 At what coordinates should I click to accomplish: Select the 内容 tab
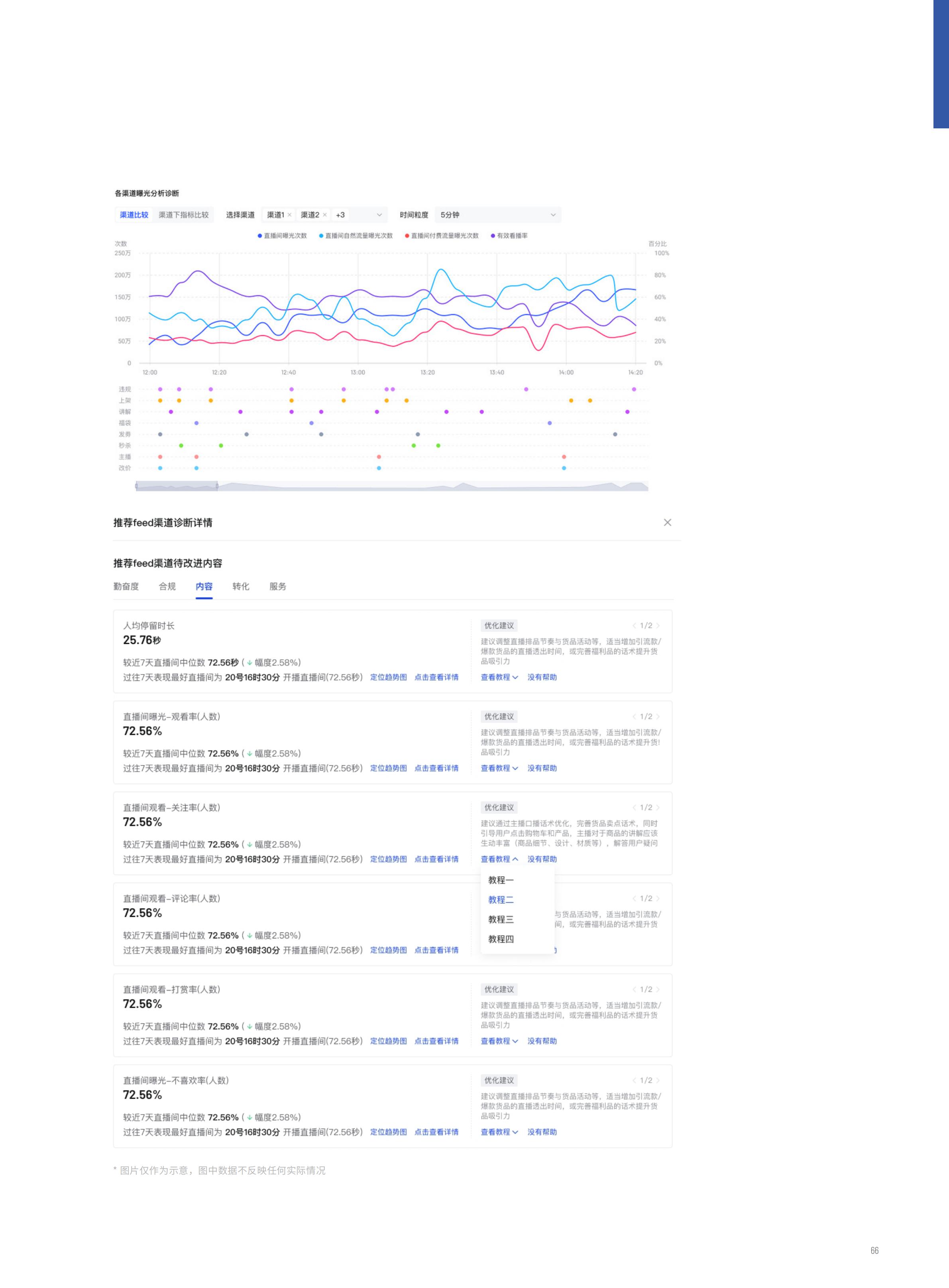tap(204, 586)
